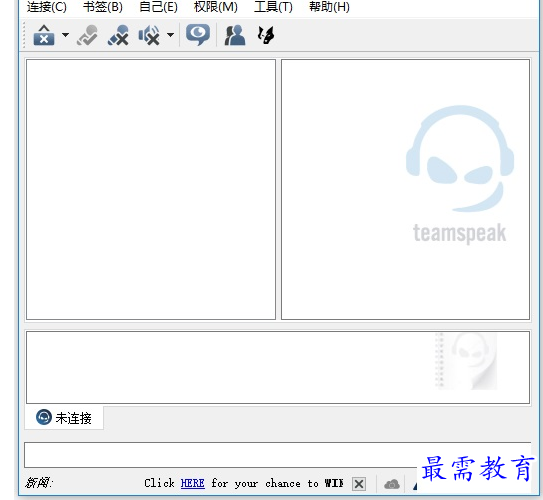Expand the Away status dropdown arrow

point(65,35)
